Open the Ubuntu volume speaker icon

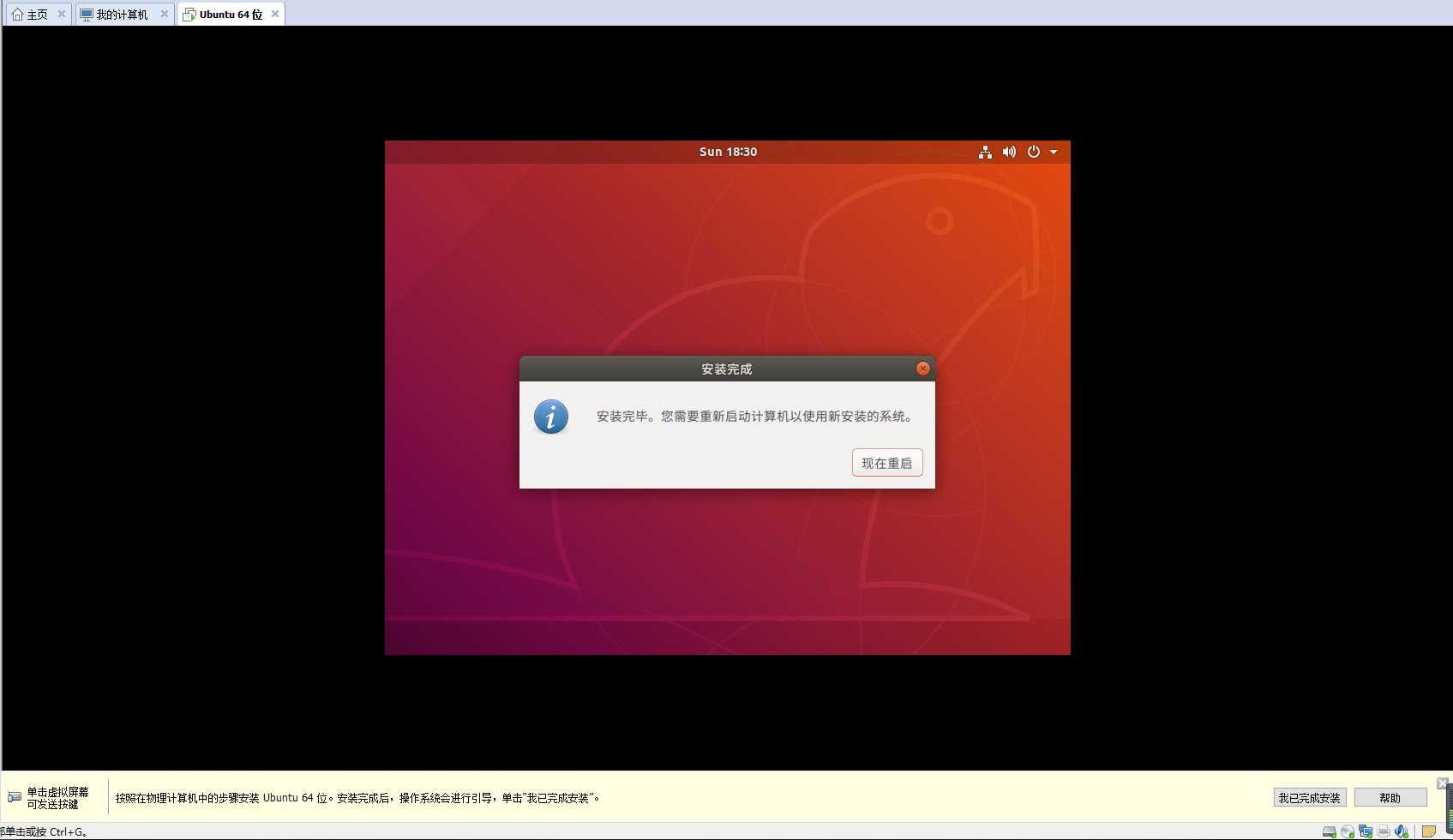[1009, 152]
